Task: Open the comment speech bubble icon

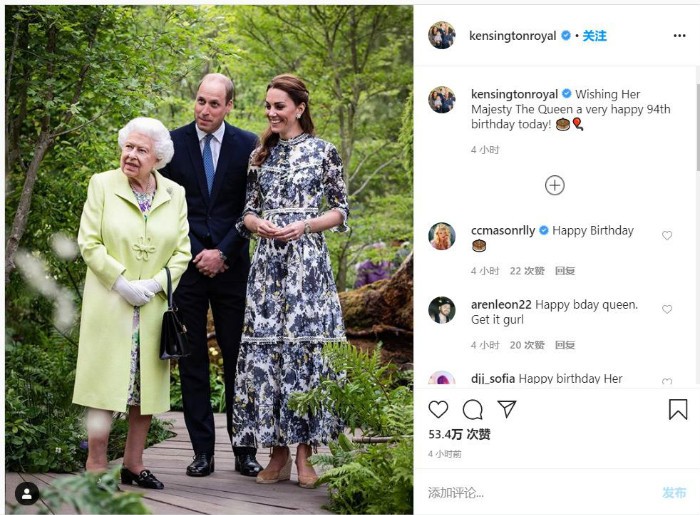Action: 473,409
